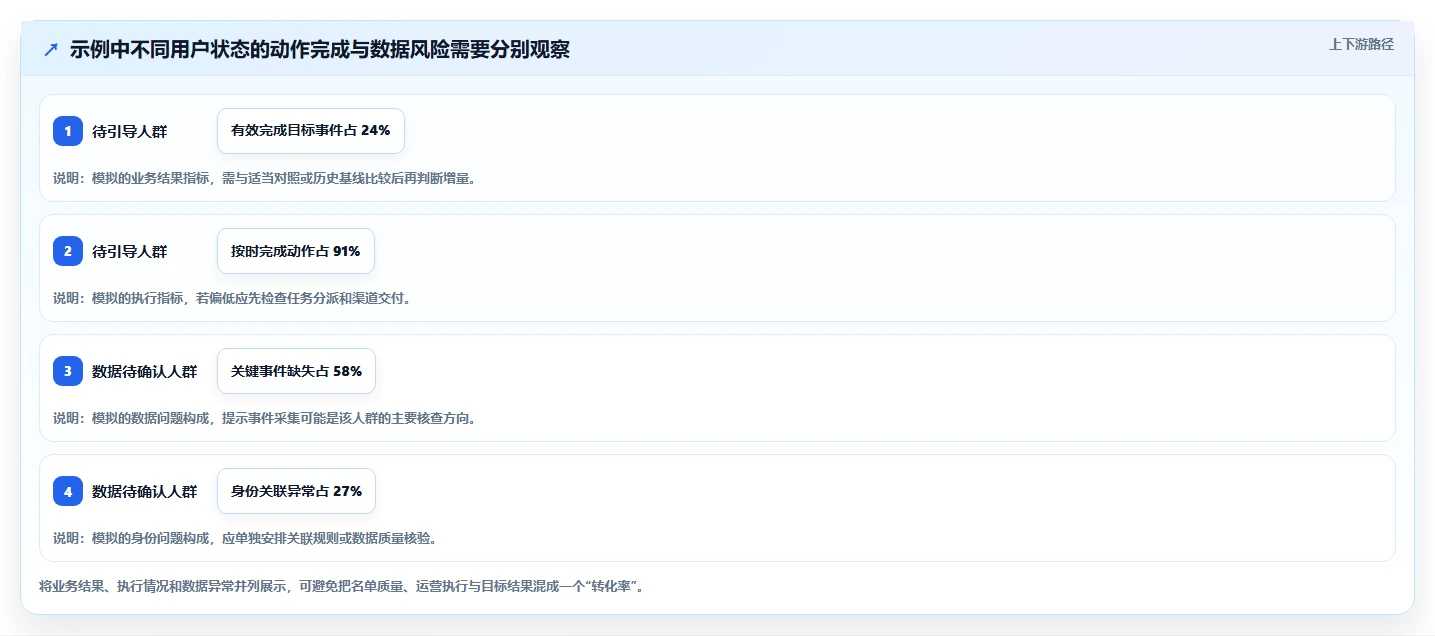Click the description starting 说明：模拟的执行指标
The height and width of the screenshot is (636, 1435).
[232, 298]
